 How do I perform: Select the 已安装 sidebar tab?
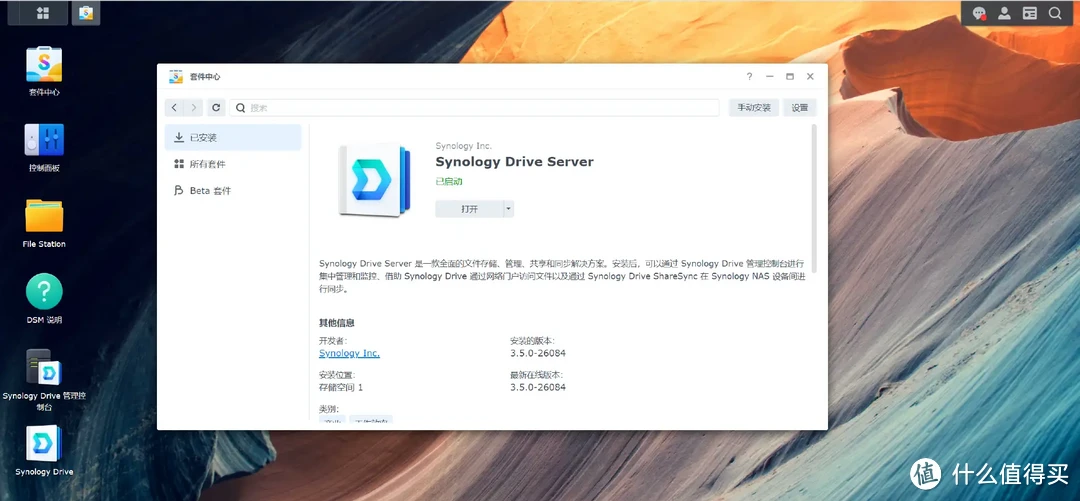tap(233, 137)
